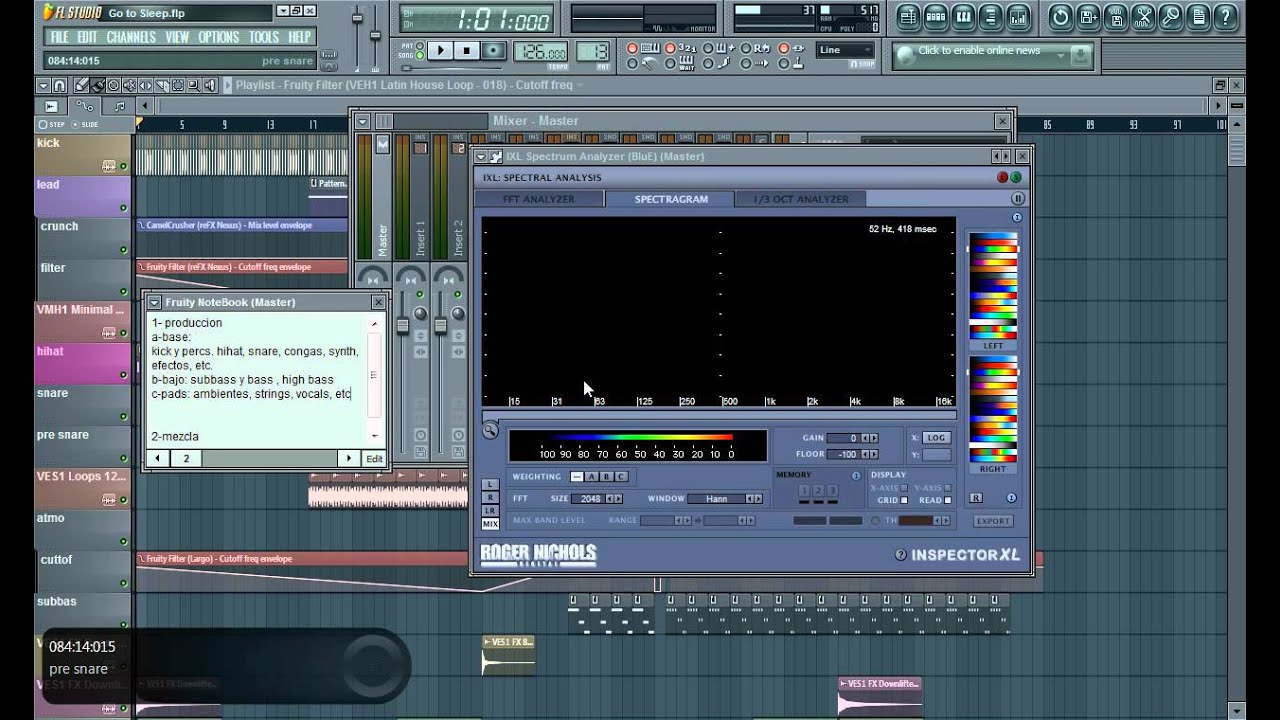Open the mixer window icon
The height and width of the screenshot is (720, 1280).
pos(1018,17)
